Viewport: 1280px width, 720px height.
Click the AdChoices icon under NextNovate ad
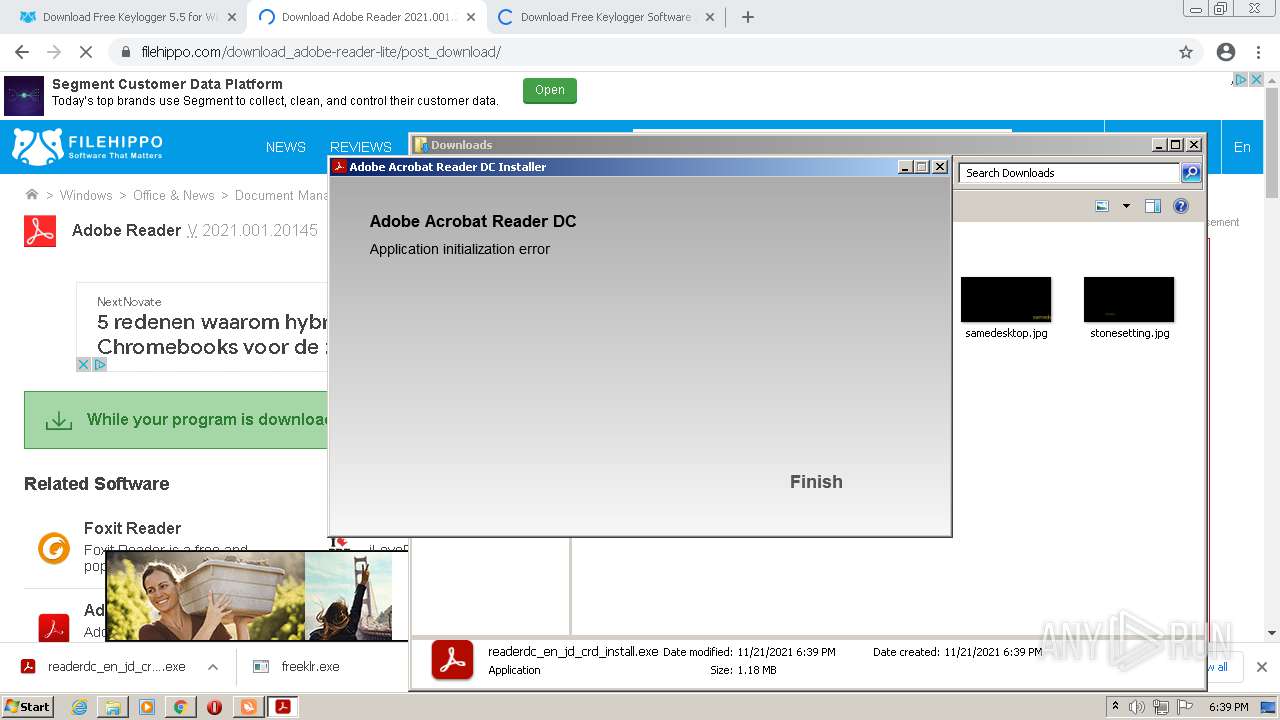[x=100, y=365]
